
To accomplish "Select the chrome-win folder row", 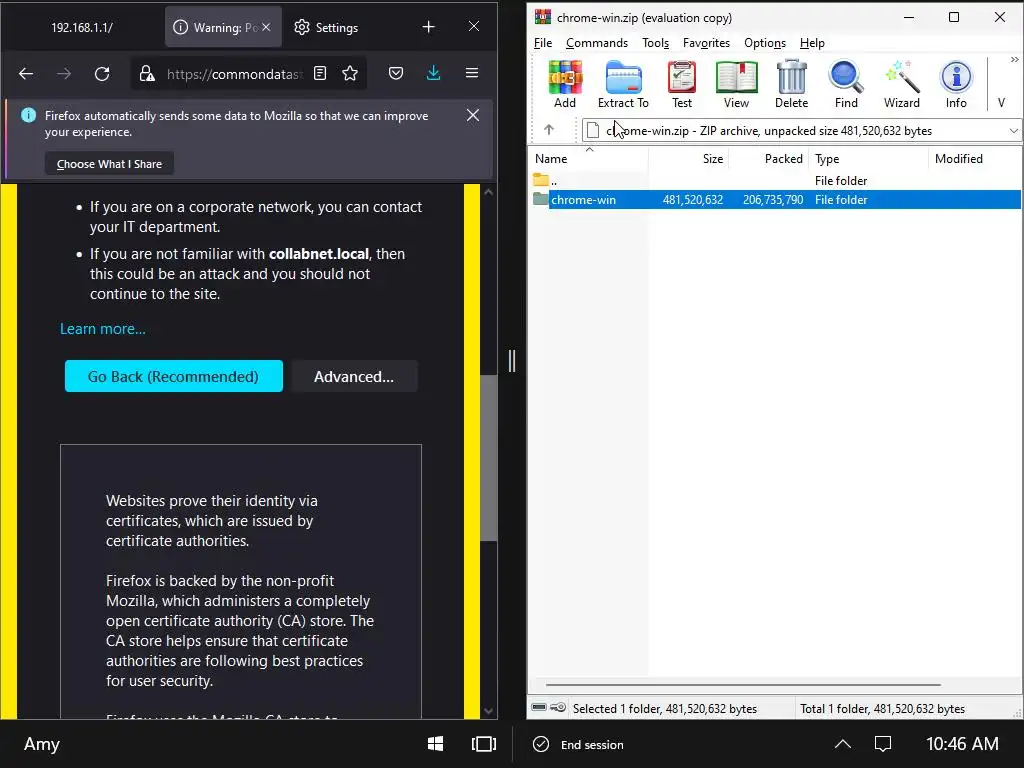I will click(x=776, y=200).
